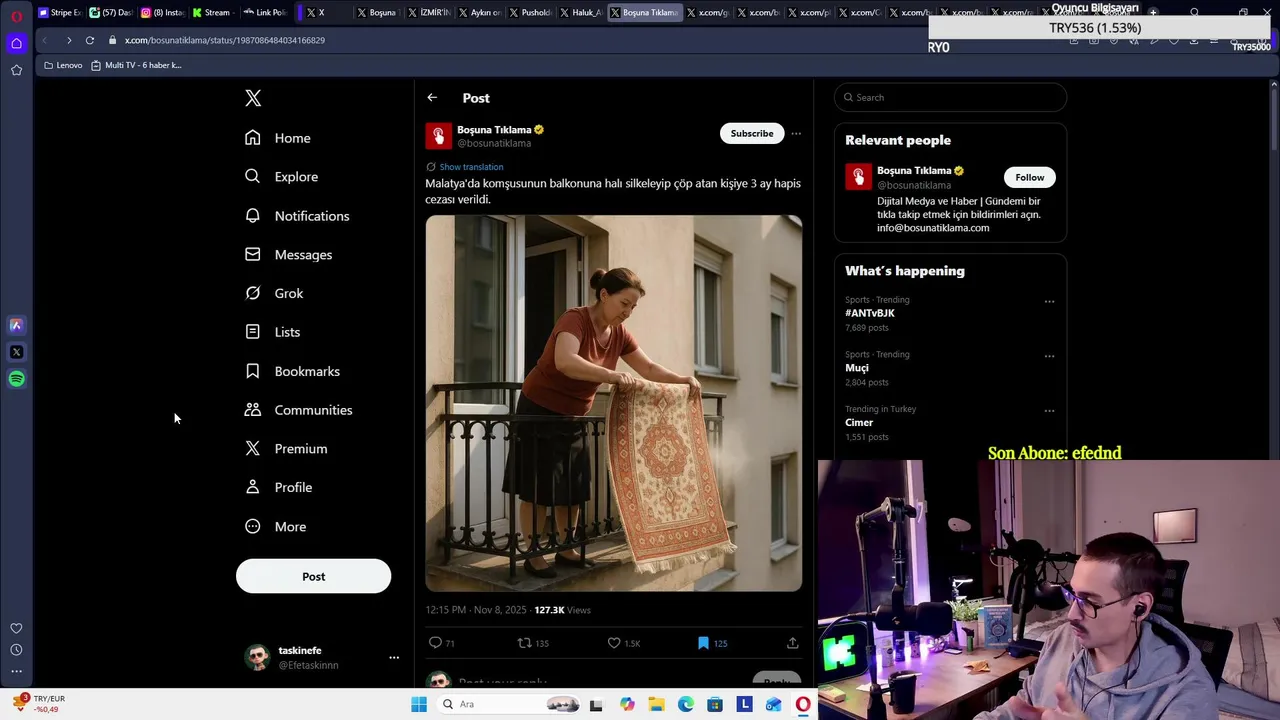Click the white Post button
The width and height of the screenshot is (1280, 720).
pyautogui.click(x=313, y=576)
